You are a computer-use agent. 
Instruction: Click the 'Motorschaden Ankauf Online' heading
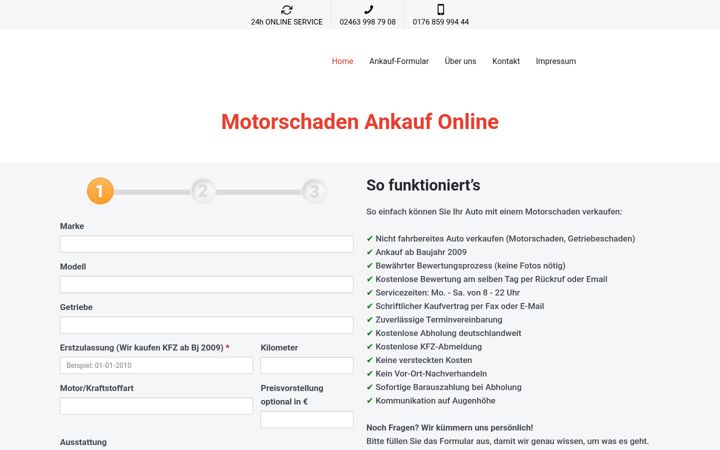pos(360,122)
